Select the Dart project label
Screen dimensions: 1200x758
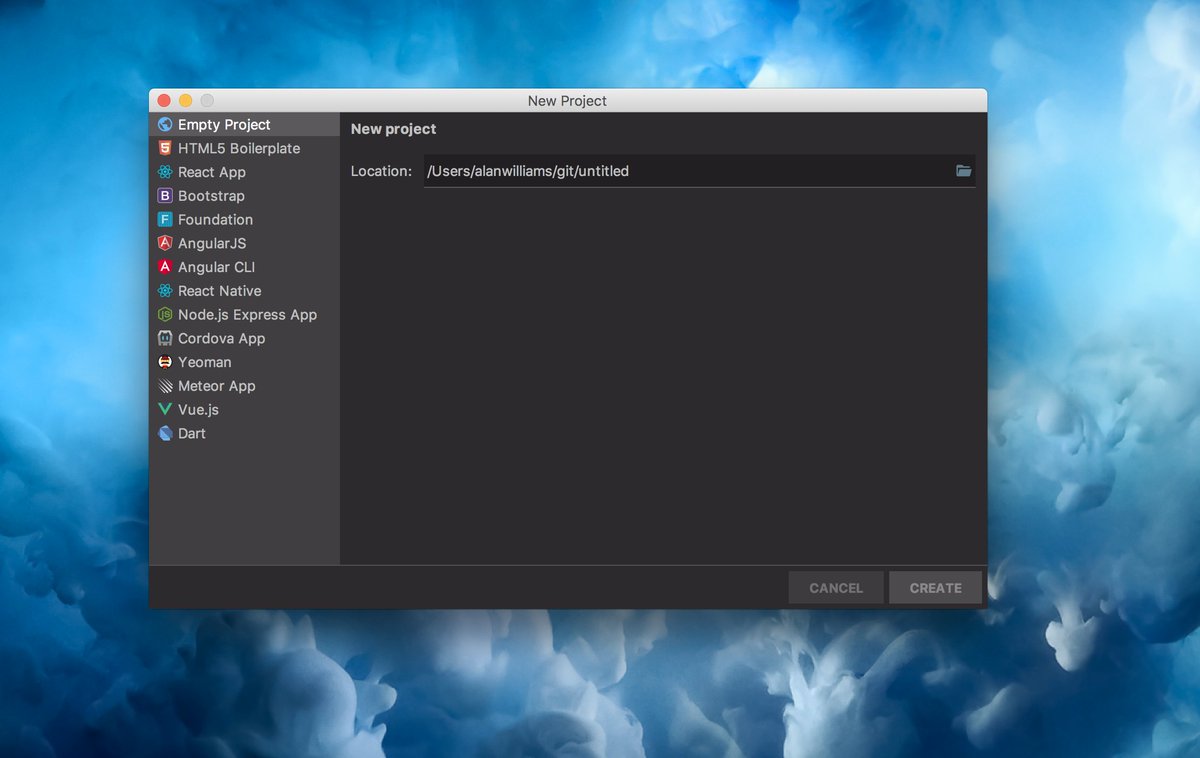tap(192, 433)
